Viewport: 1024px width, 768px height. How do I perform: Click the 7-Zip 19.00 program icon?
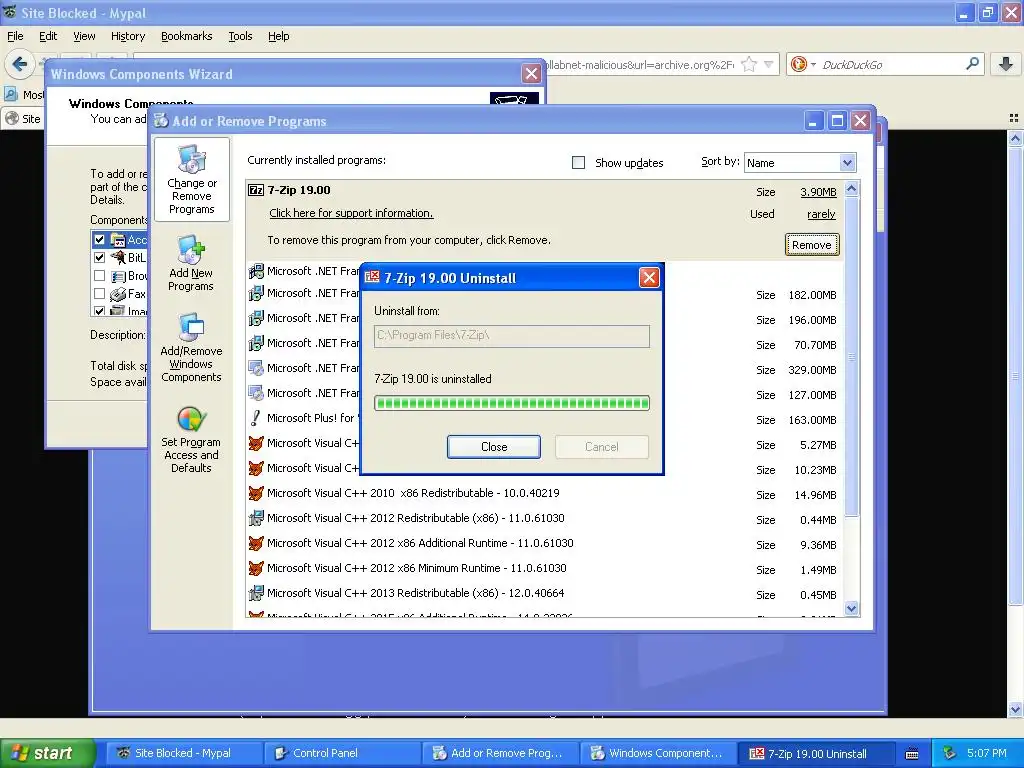pyautogui.click(x=256, y=190)
